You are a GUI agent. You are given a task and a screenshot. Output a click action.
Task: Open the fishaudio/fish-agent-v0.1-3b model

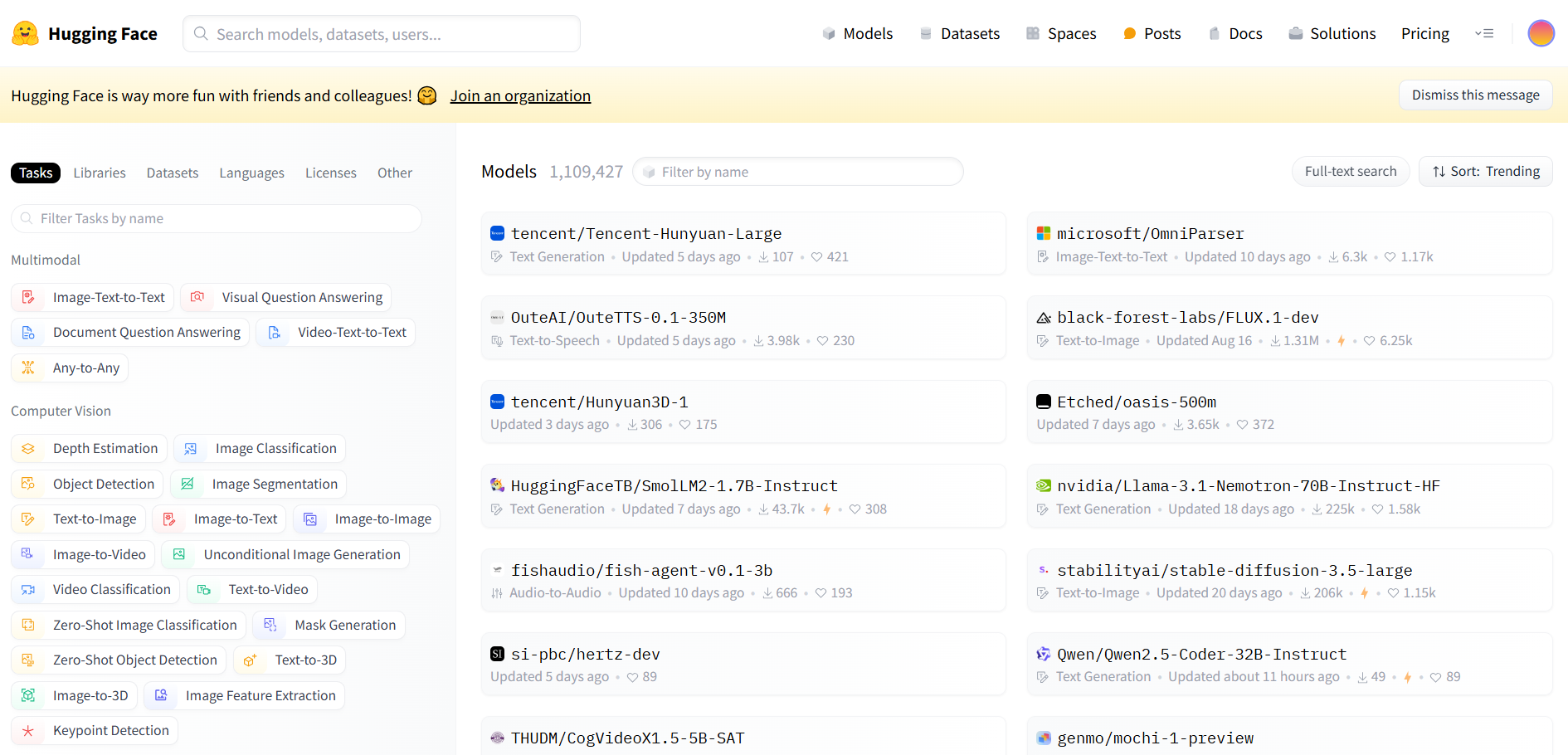(x=743, y=580)
